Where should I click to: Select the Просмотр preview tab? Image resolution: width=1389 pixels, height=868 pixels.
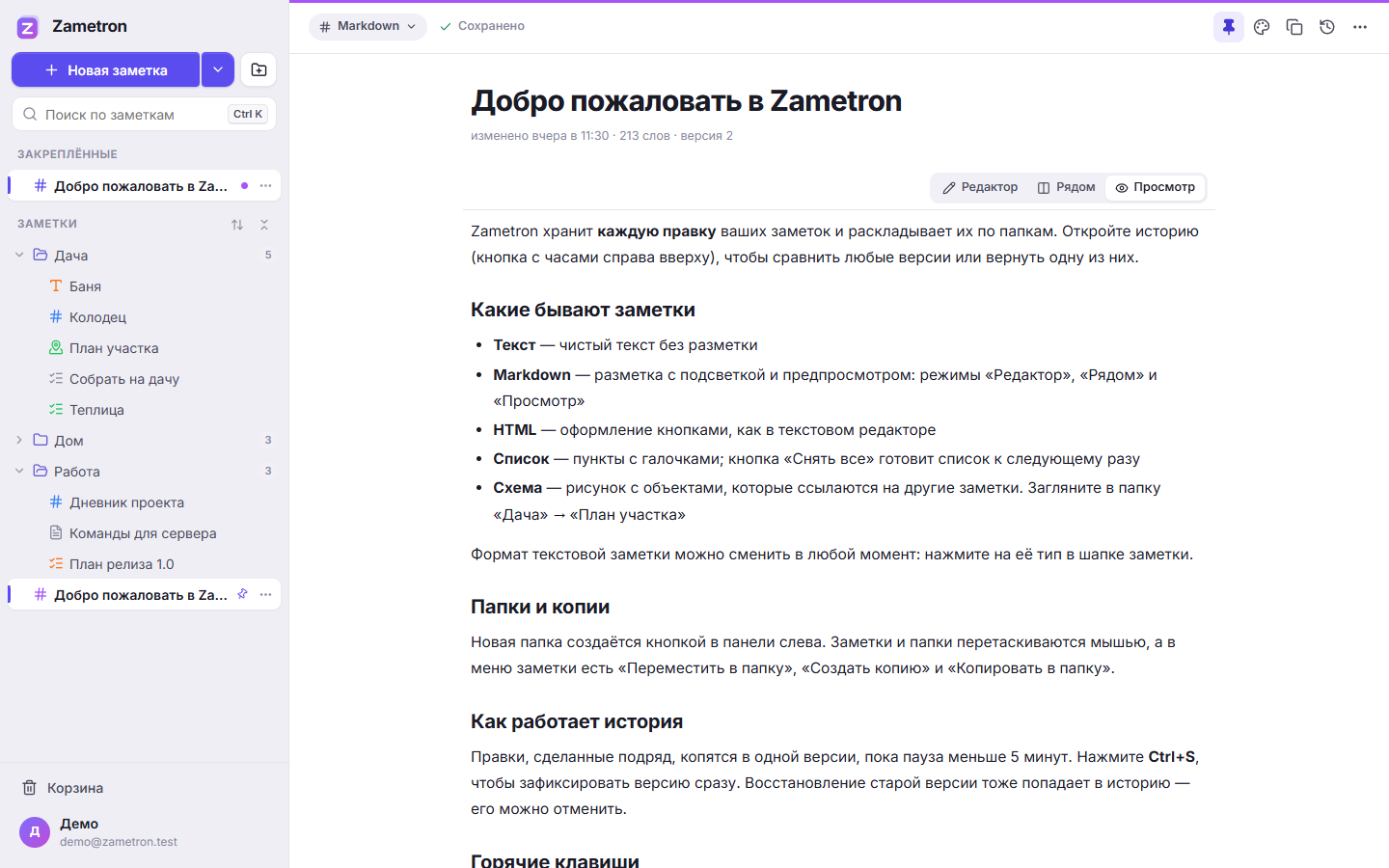pyautogui.click(x=1155, y=187)
